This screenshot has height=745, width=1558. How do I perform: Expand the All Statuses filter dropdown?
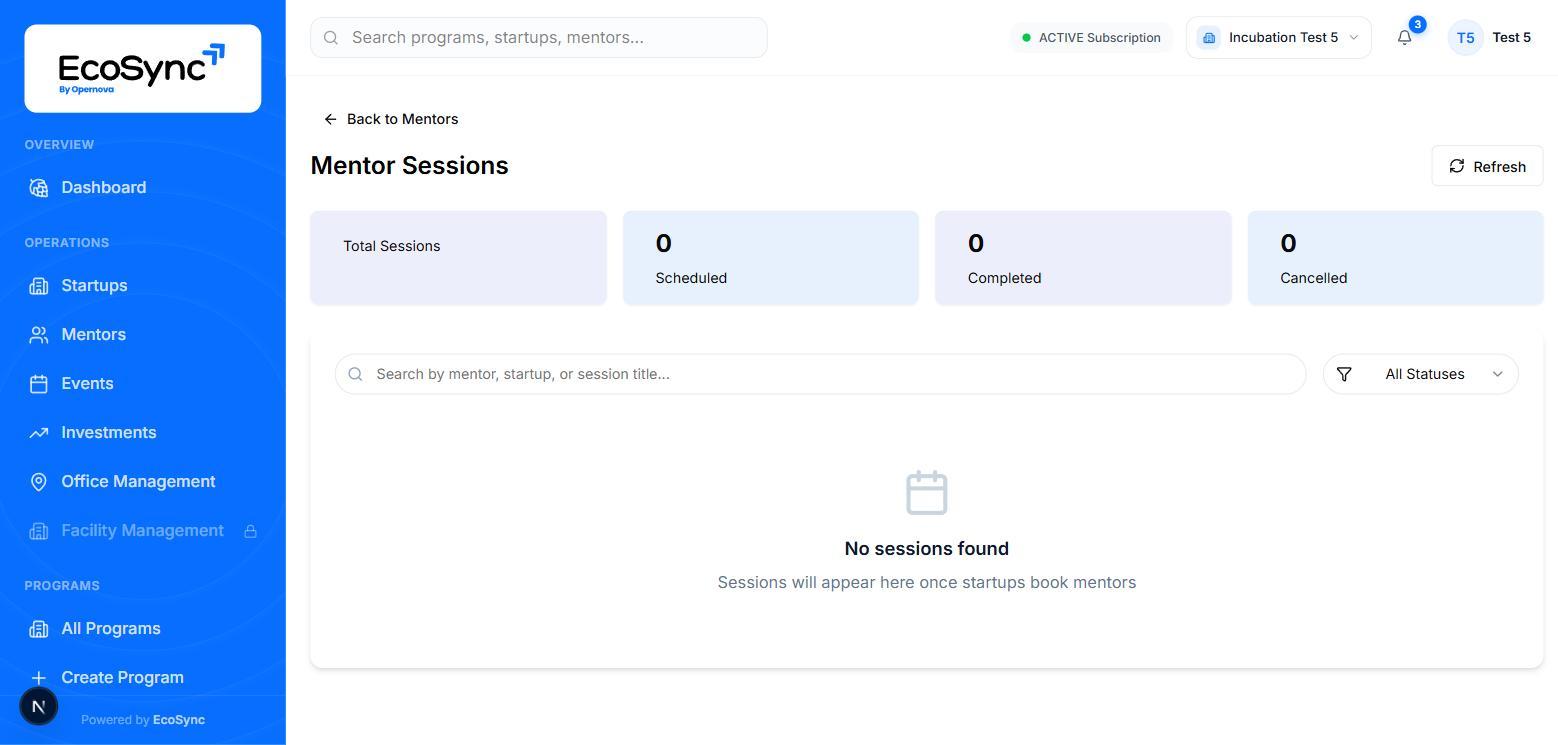coord(1421,374)
